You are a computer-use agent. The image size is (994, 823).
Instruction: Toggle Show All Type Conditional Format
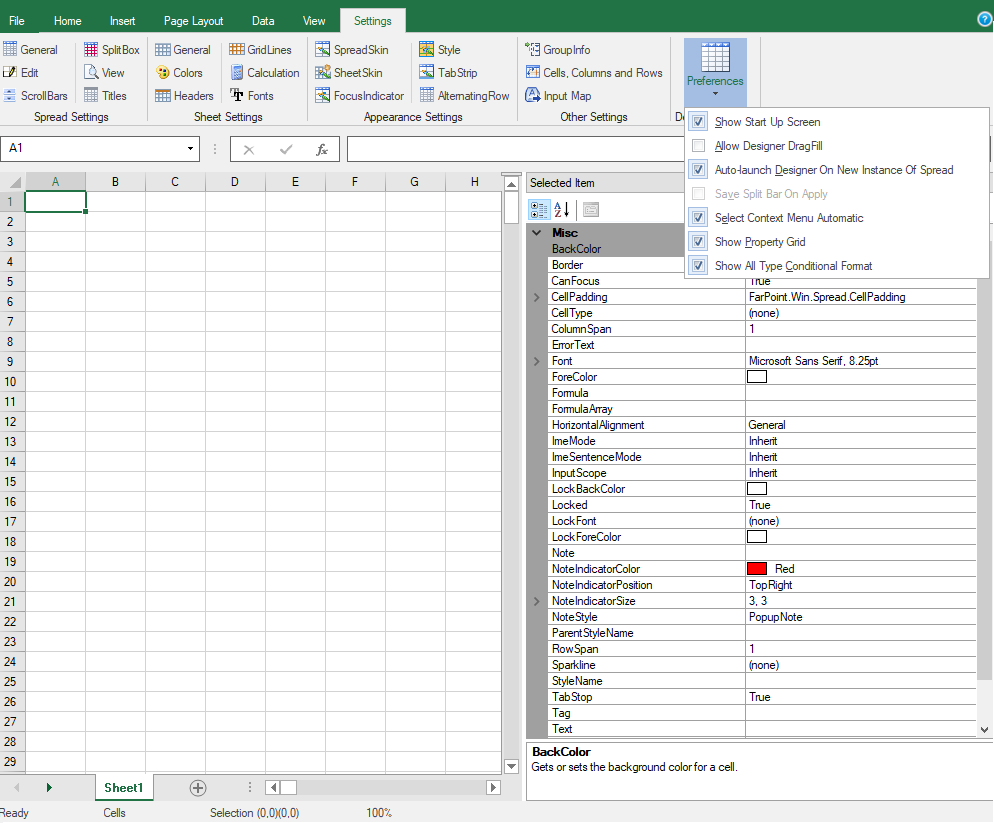click(x=699, y=266)
